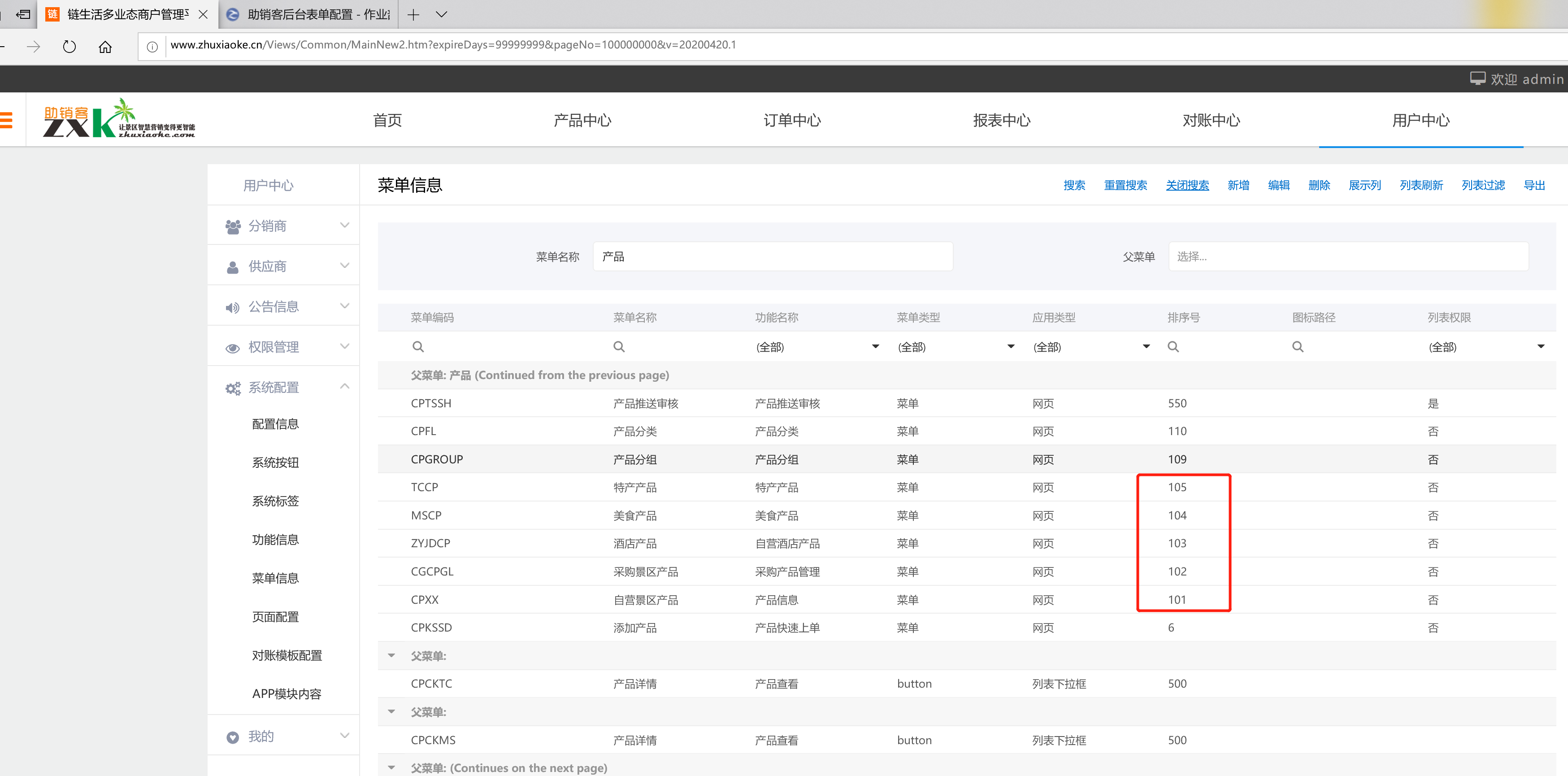Screen dimensions: 1568x776
Task: Click search icon under 菜单编码 column
Action: click(x=418, y=347)
